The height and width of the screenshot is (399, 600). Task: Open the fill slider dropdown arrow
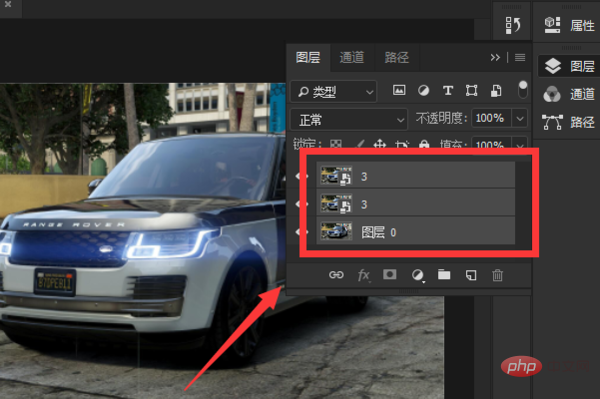click(520, 145)
